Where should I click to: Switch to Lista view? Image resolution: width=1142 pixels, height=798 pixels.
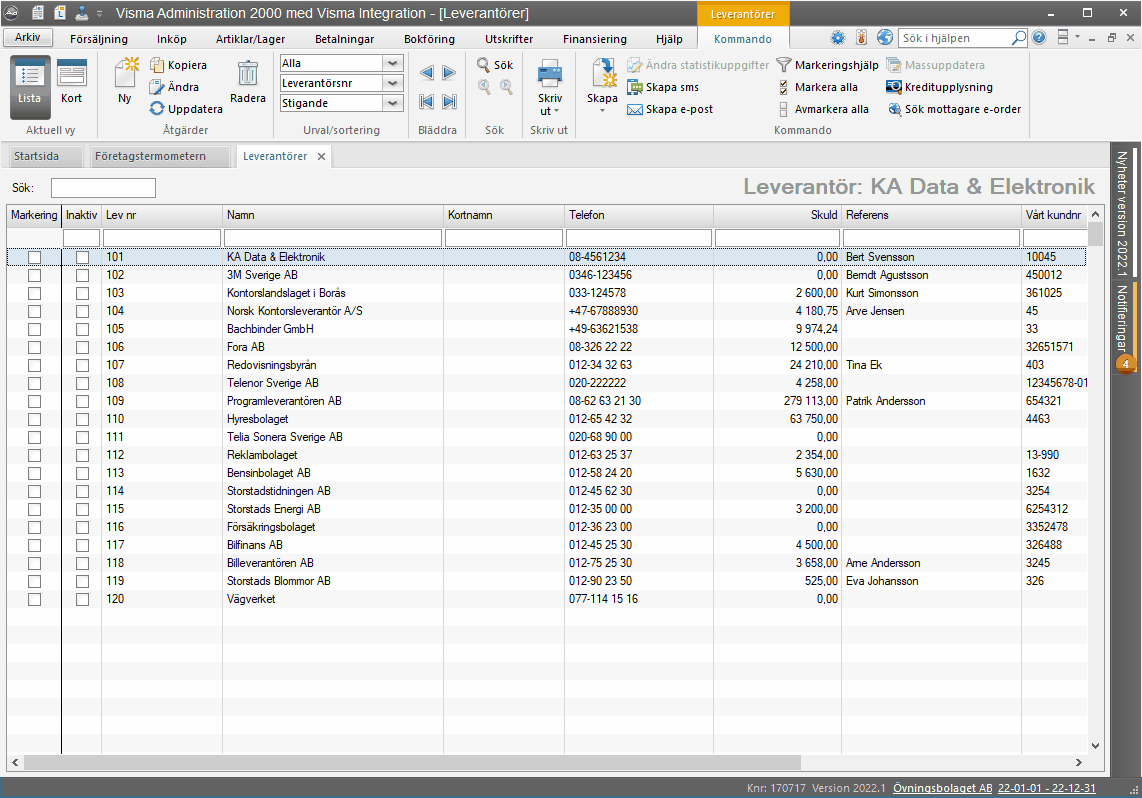pyautogui.click(x=30, y=87)
